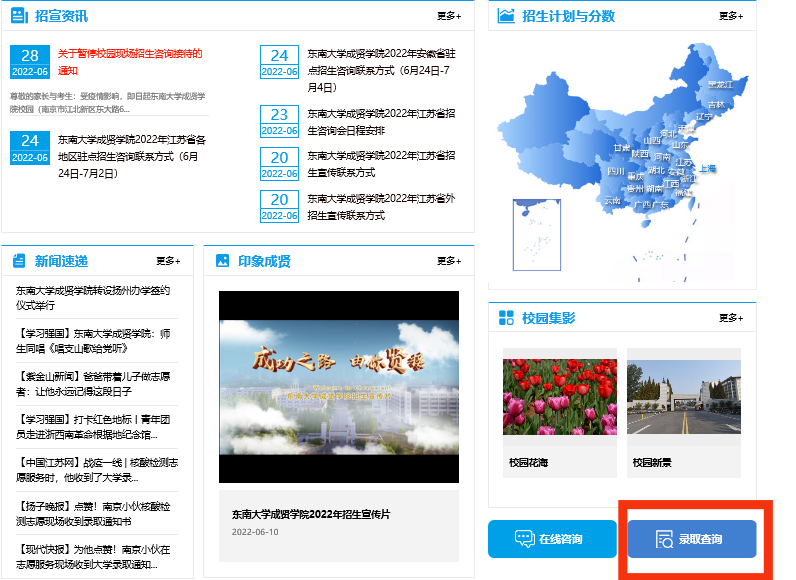Open the 在线咨询 button
Screen dimensions: 796x580
(552, 539)
